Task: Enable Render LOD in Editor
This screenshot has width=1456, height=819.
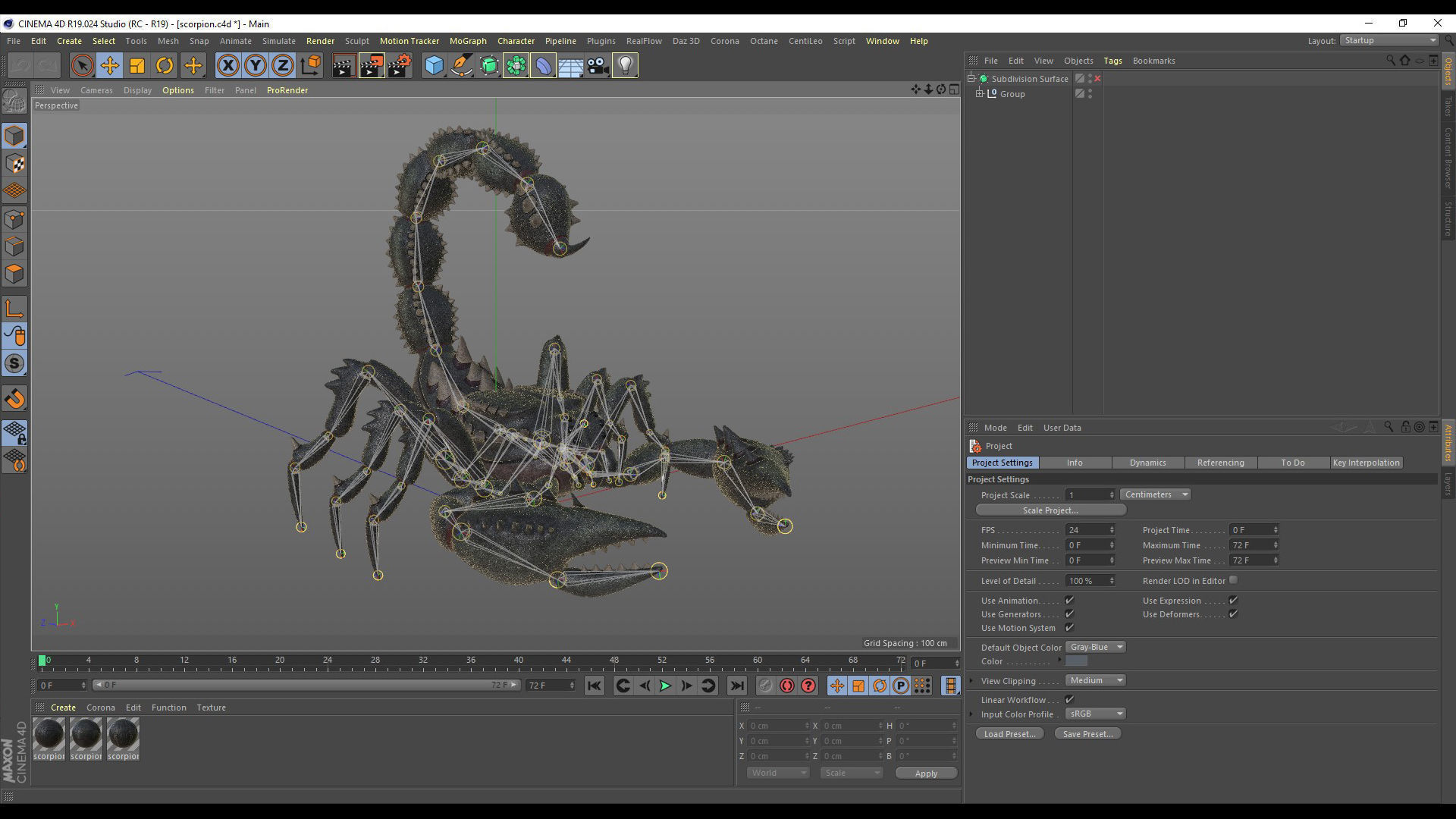Action: (1234, 580)
